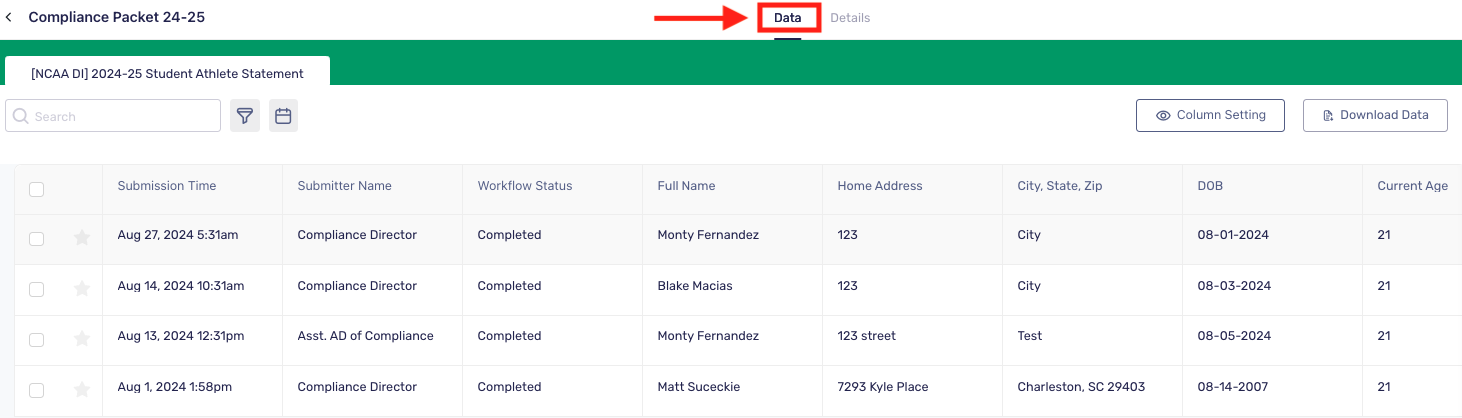
Task: Select the checkbox for the Aug 27 submission
Action: point(37,239)
